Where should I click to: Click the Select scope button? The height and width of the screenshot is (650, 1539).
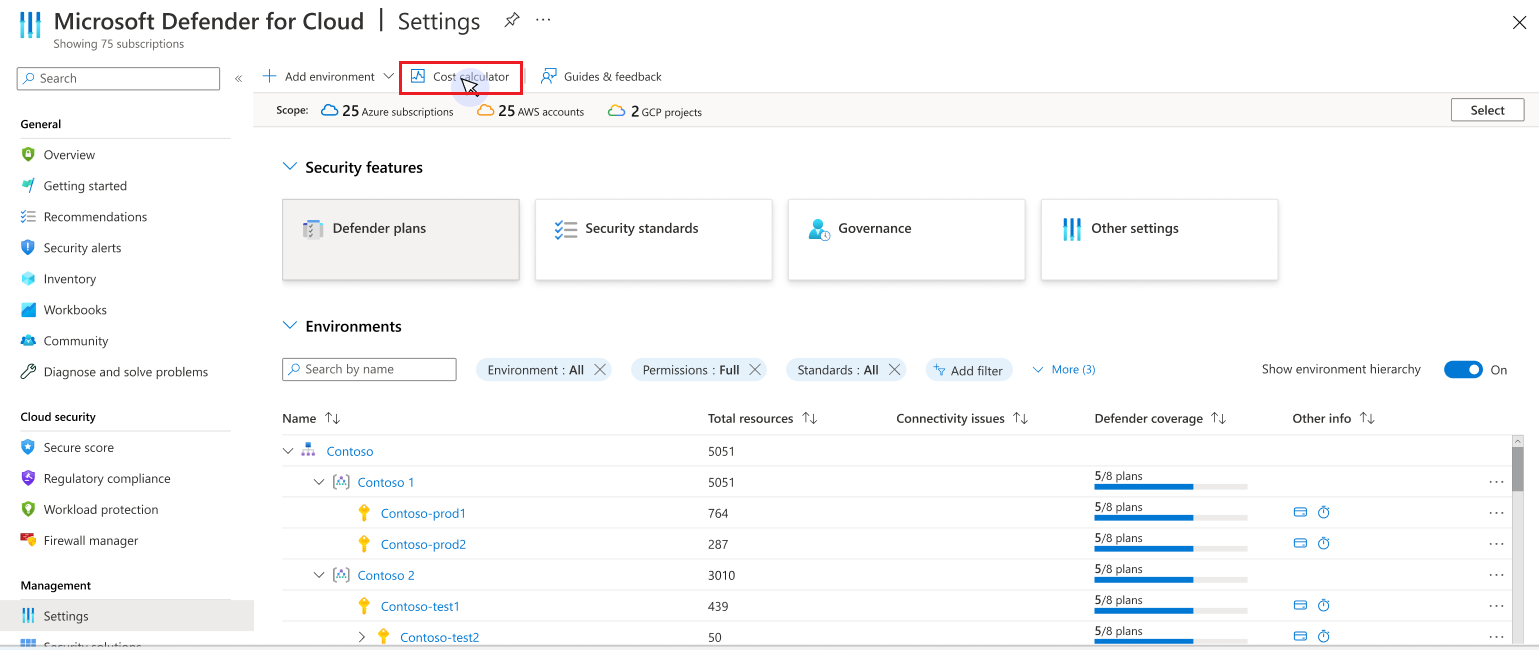1487,110
